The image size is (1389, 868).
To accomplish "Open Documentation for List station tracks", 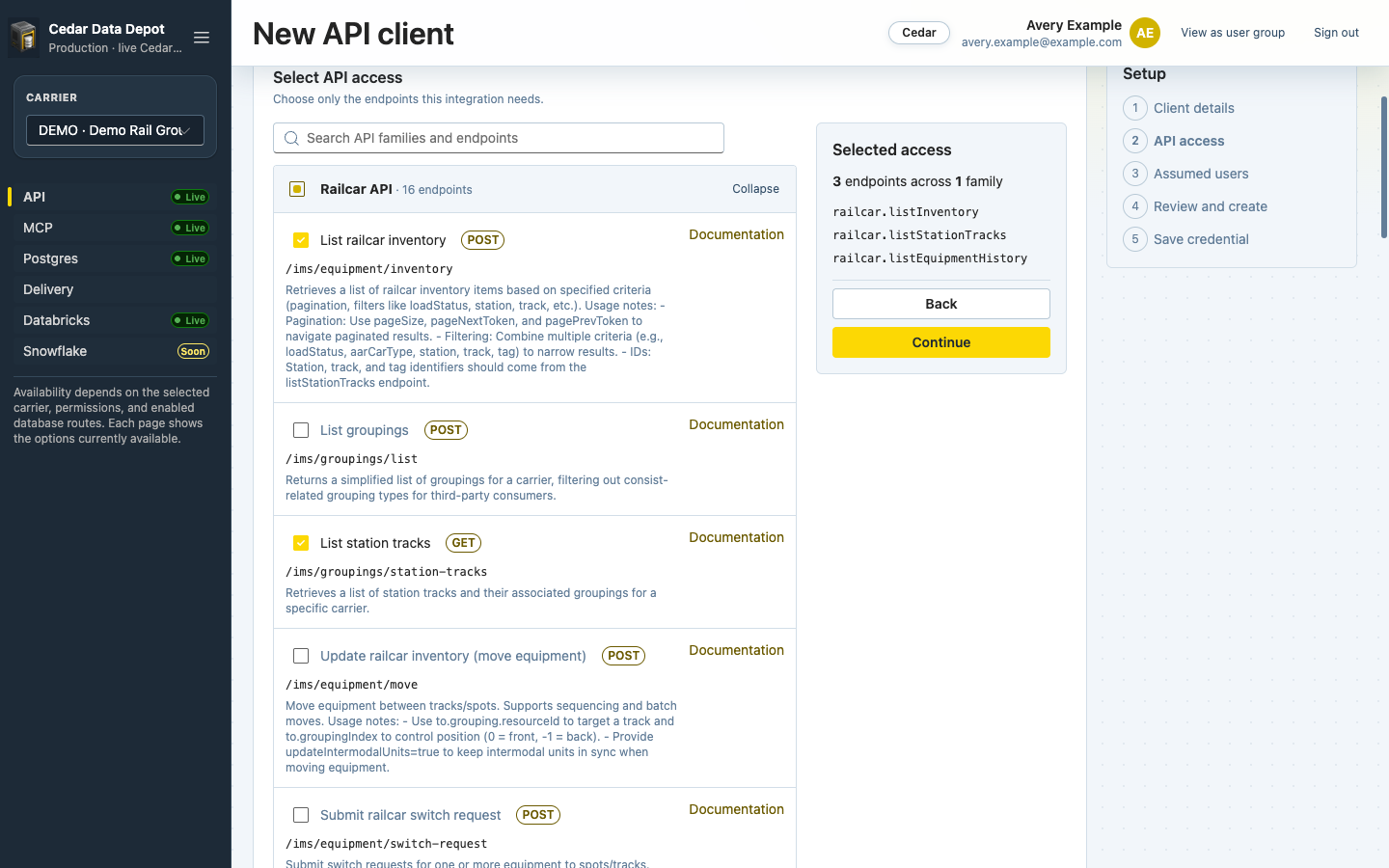I will [x=736, y=537].
